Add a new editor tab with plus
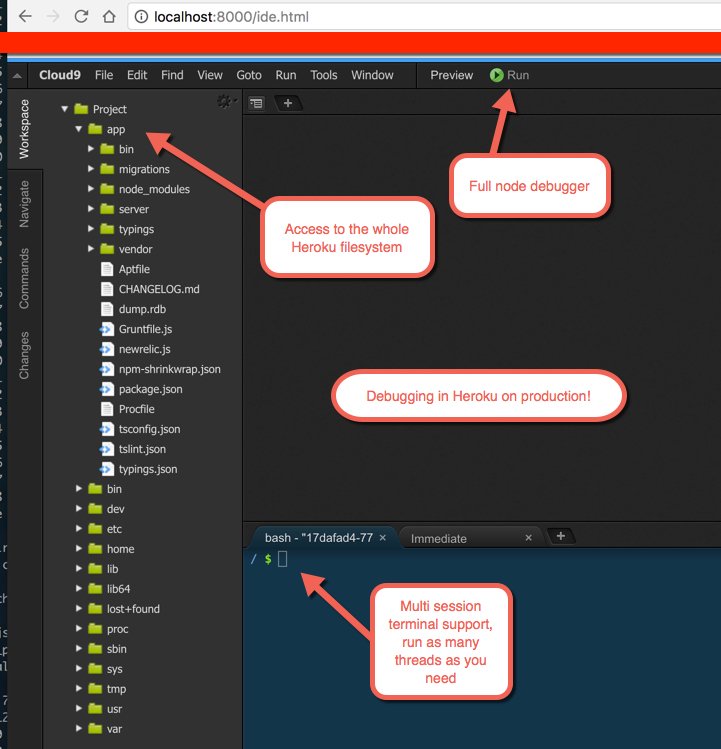The image size is (721, 749). (x=288, y=103)
